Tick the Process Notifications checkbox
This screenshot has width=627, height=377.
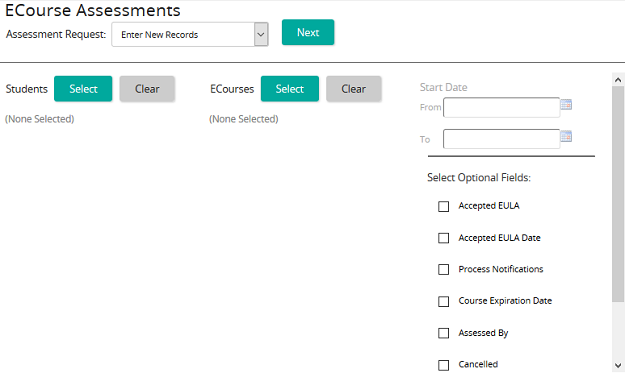[x=443, y=269]
